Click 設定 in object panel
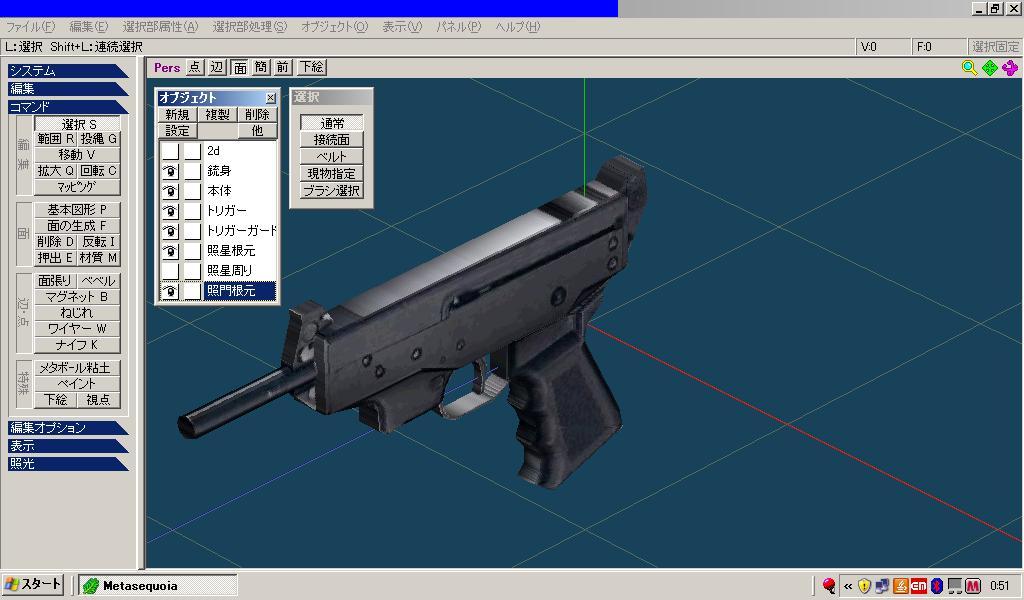 [177, 131]
